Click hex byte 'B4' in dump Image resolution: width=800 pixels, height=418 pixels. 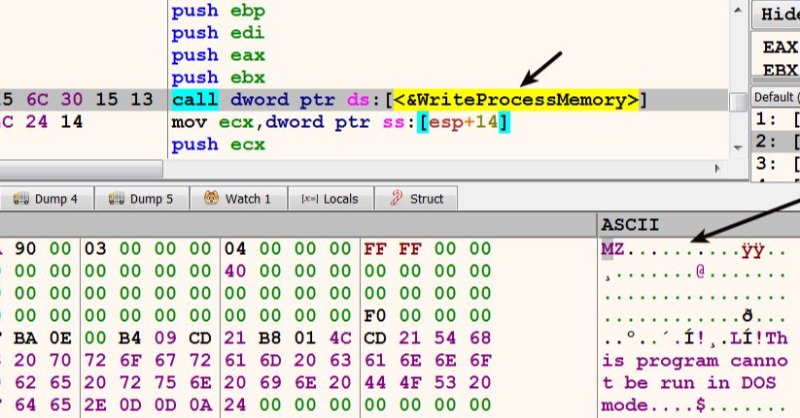point(131,338)
